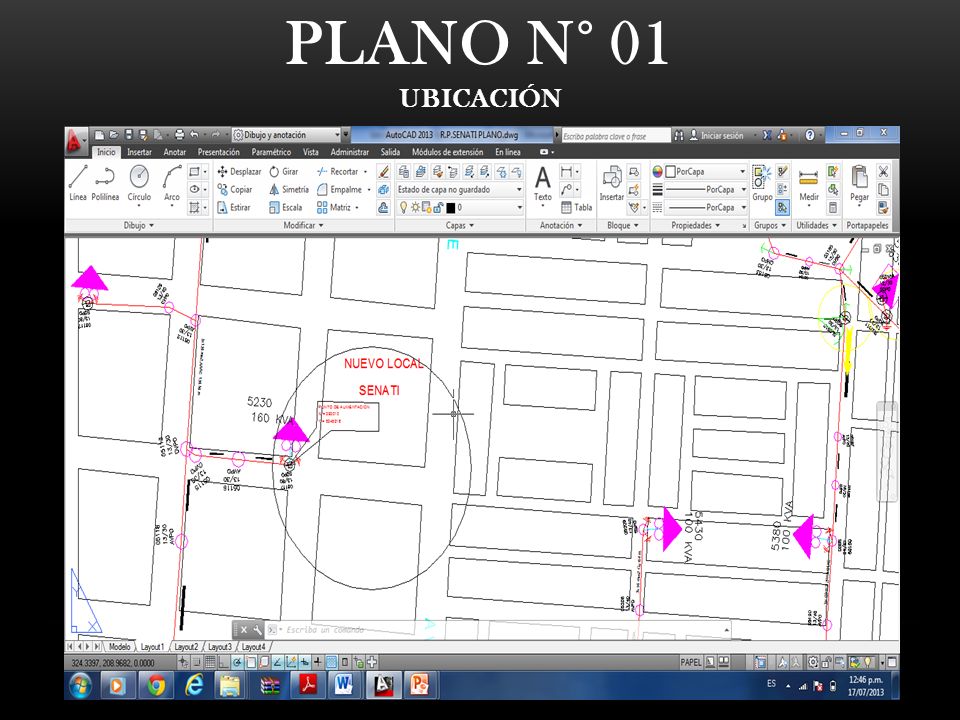Select the Polilínea tool

pos(105,182)
